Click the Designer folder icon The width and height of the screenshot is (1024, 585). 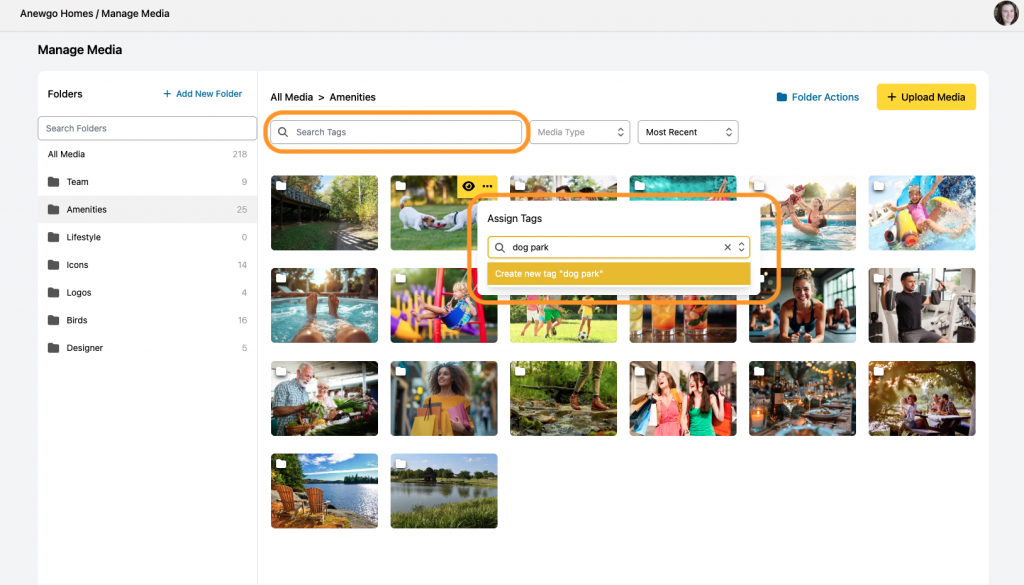coord(54,348)
